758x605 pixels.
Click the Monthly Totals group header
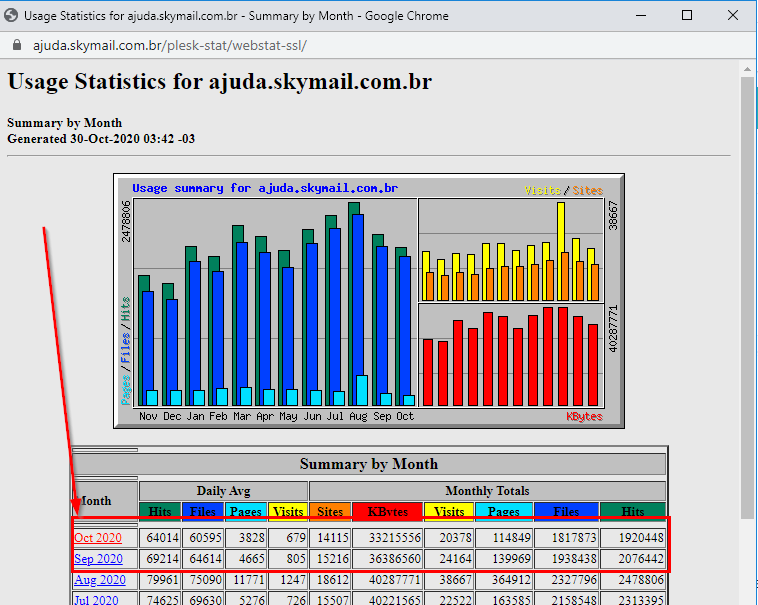pos(487,491)
